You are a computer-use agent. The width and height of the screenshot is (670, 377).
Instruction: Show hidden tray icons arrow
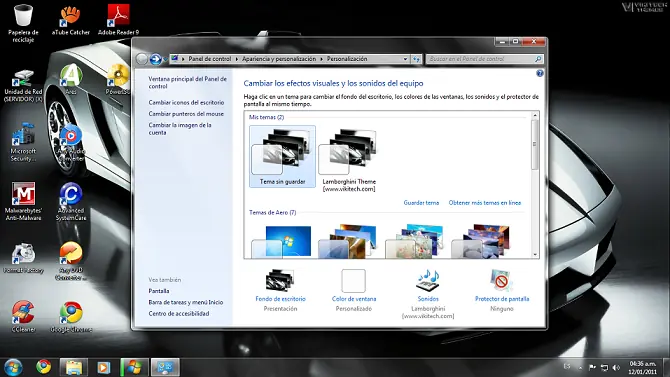click(x=580, y=367)
